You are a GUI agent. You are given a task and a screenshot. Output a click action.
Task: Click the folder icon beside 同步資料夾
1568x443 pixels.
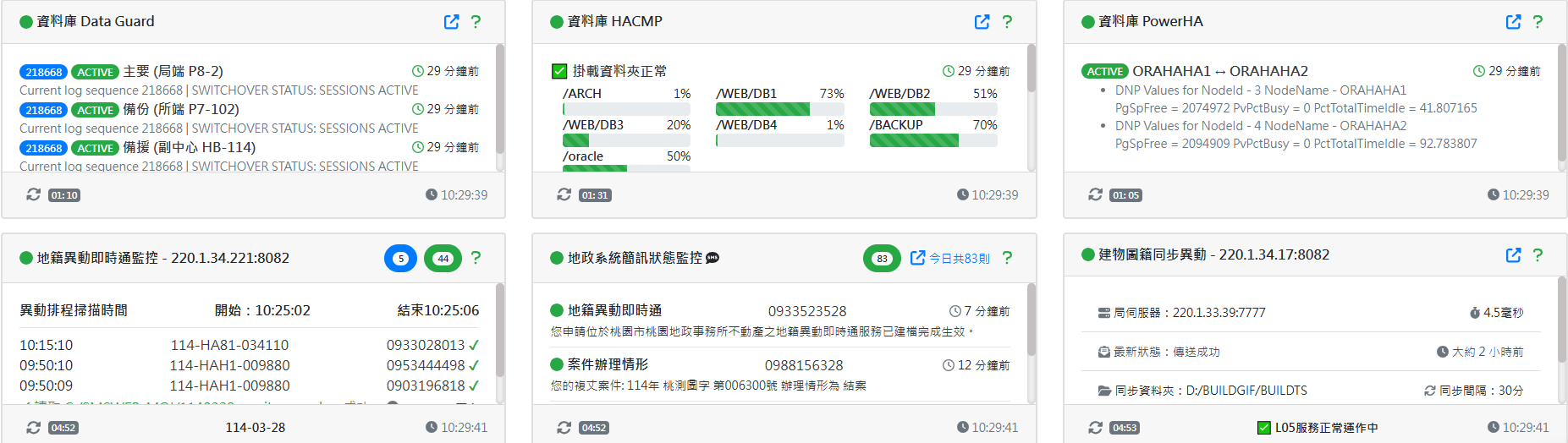[x=1104, y=391]
